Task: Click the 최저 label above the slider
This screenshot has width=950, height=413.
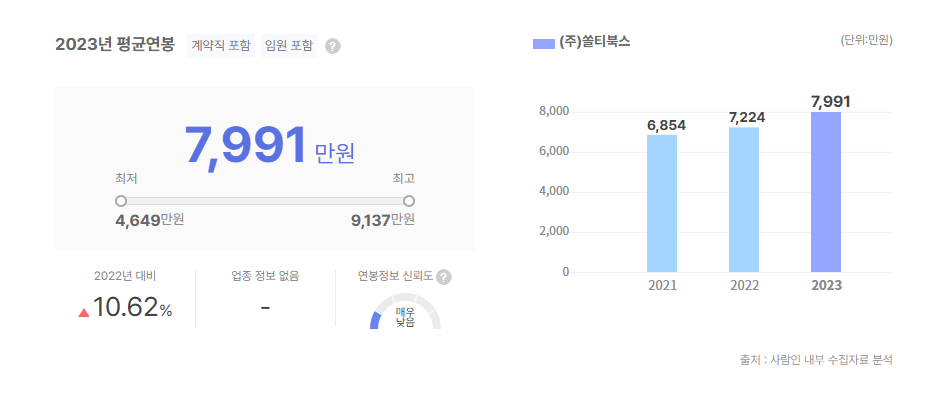Action: coord(127,179)
